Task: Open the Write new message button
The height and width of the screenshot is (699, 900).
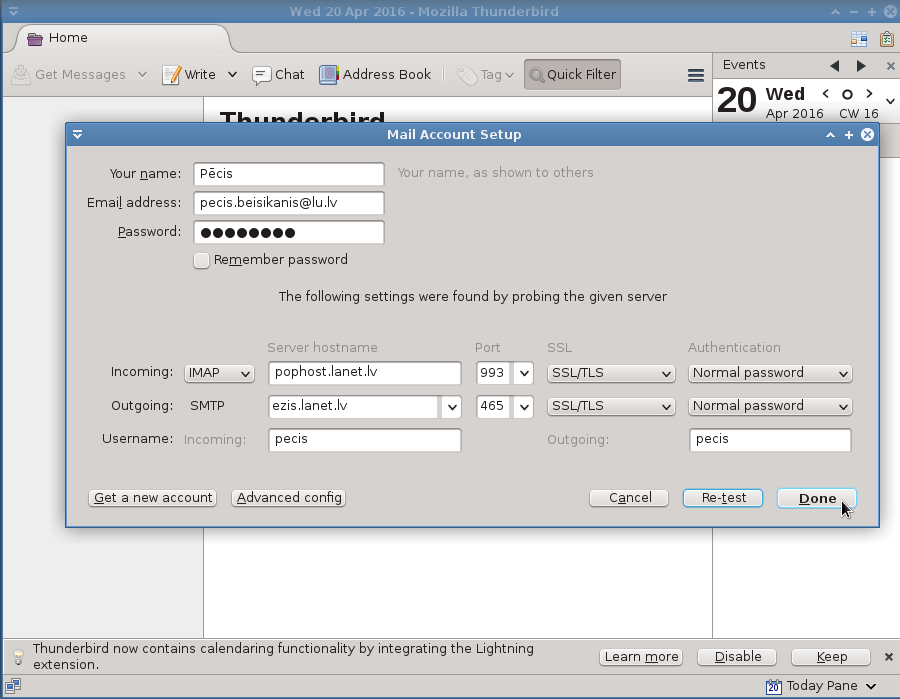Action: click(189, 75)
